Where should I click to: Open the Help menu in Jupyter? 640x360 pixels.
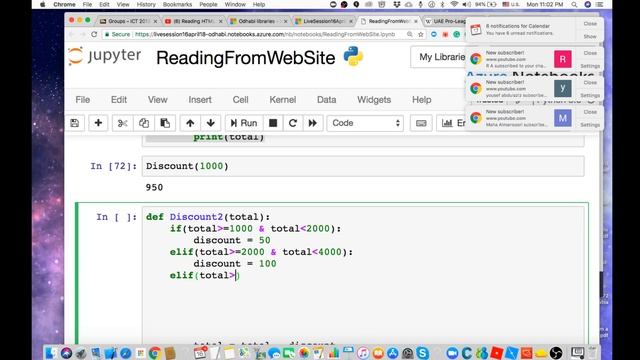(x=422, y=100)
